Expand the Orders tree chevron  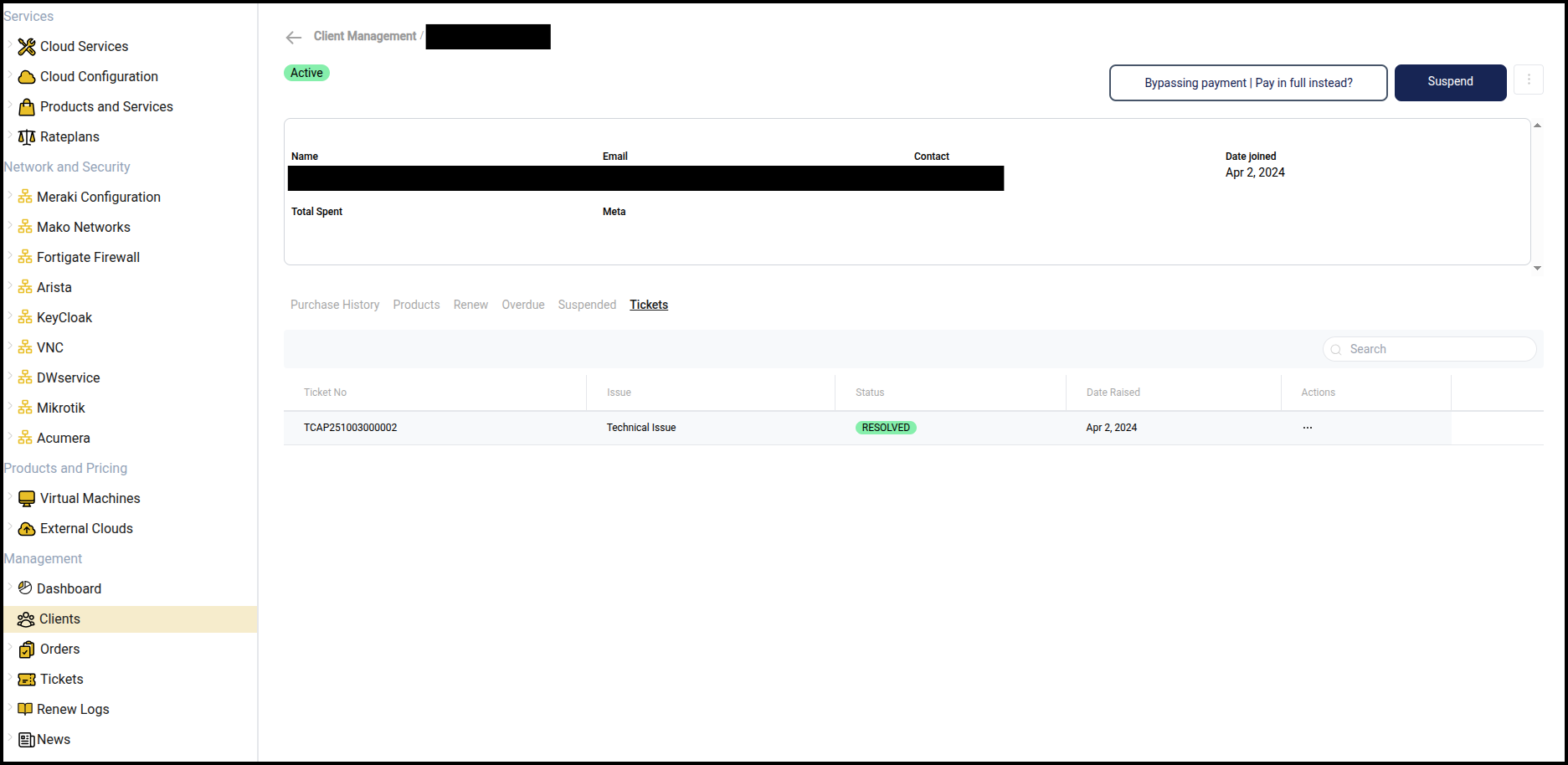10,647
